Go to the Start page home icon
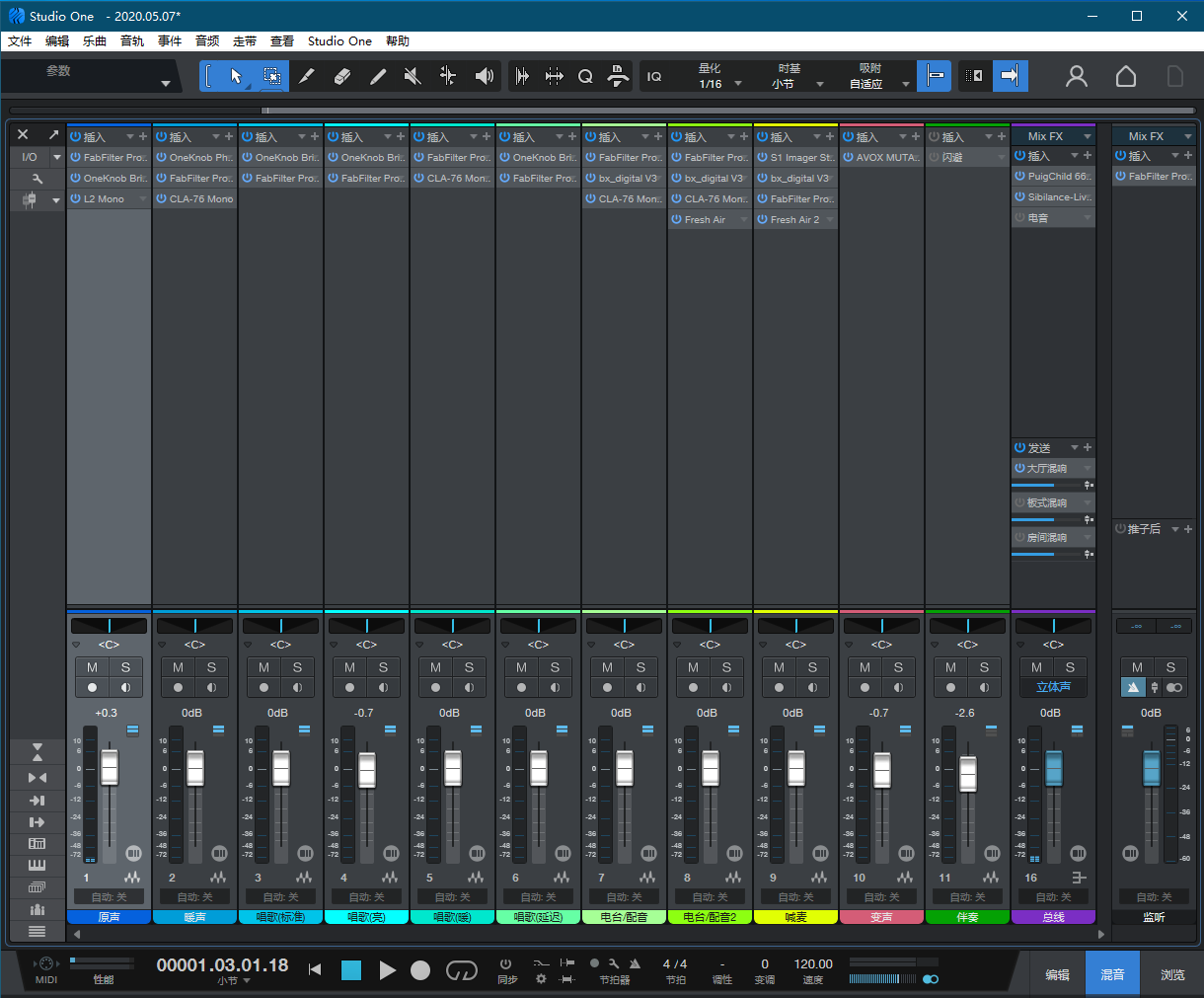 click(x=1126, y=76)
